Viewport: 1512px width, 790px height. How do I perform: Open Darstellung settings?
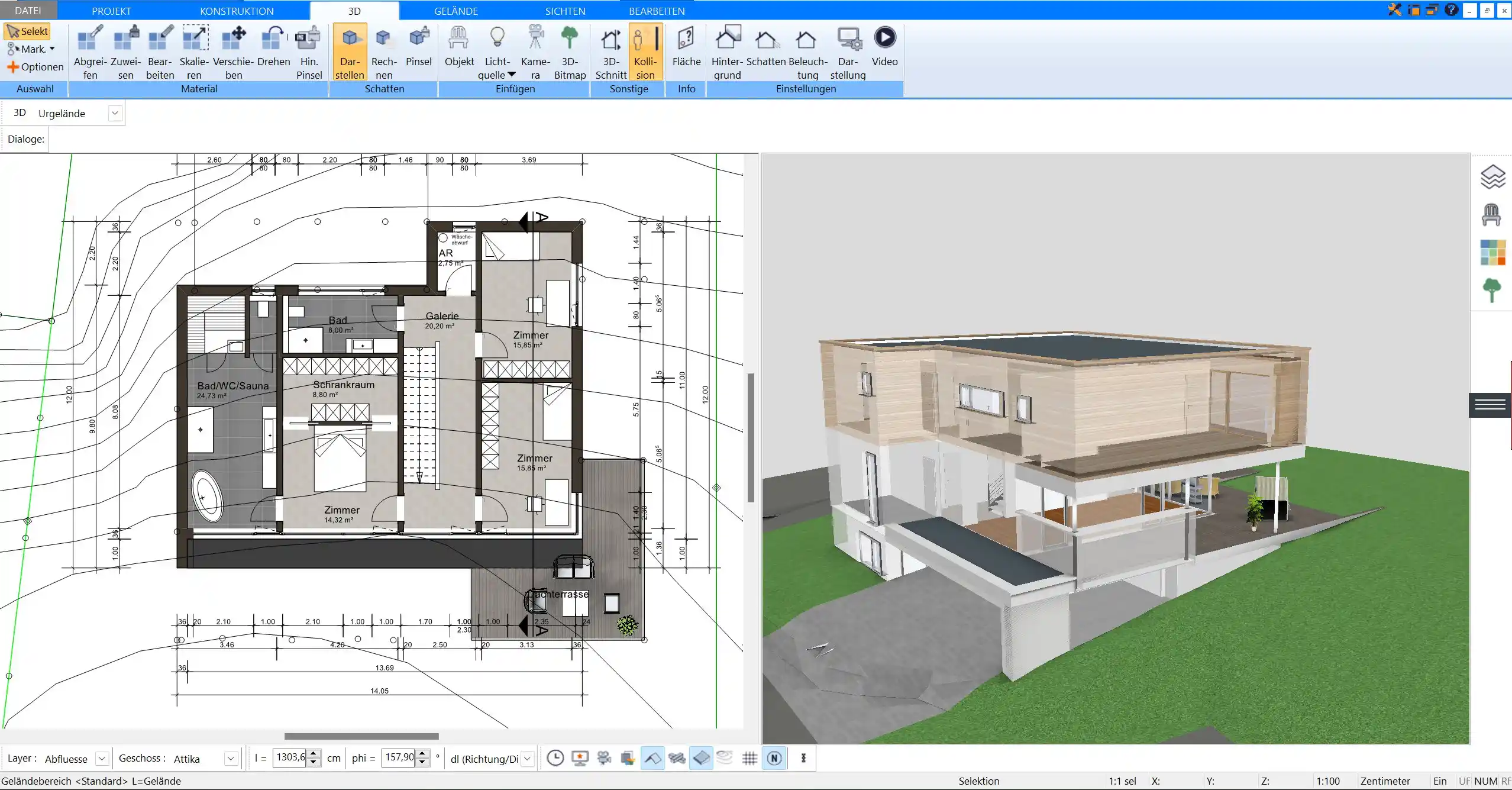848,52
